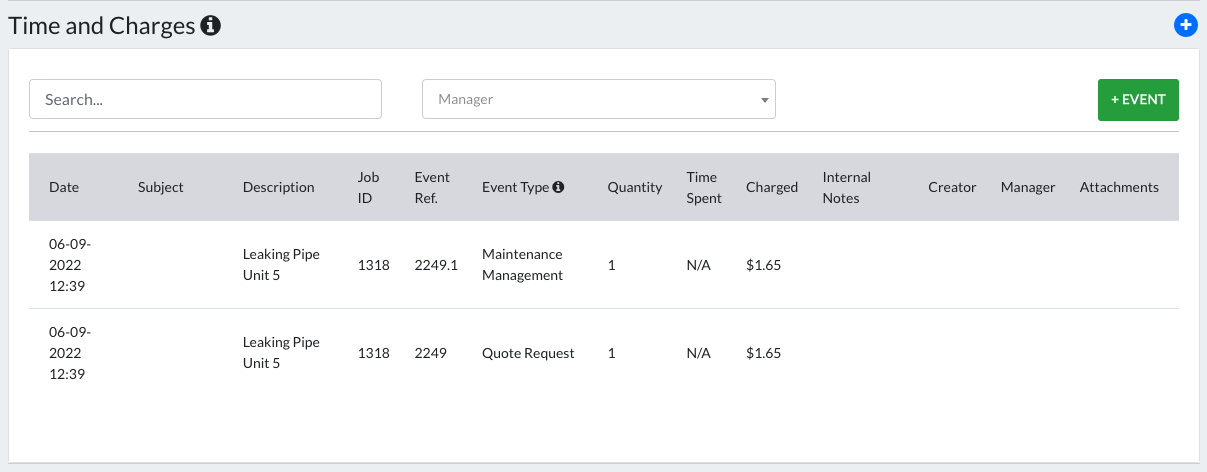Screen dimensions: 1207x472
Task: Click the Description column header
Action: click(x=279, y=187)
